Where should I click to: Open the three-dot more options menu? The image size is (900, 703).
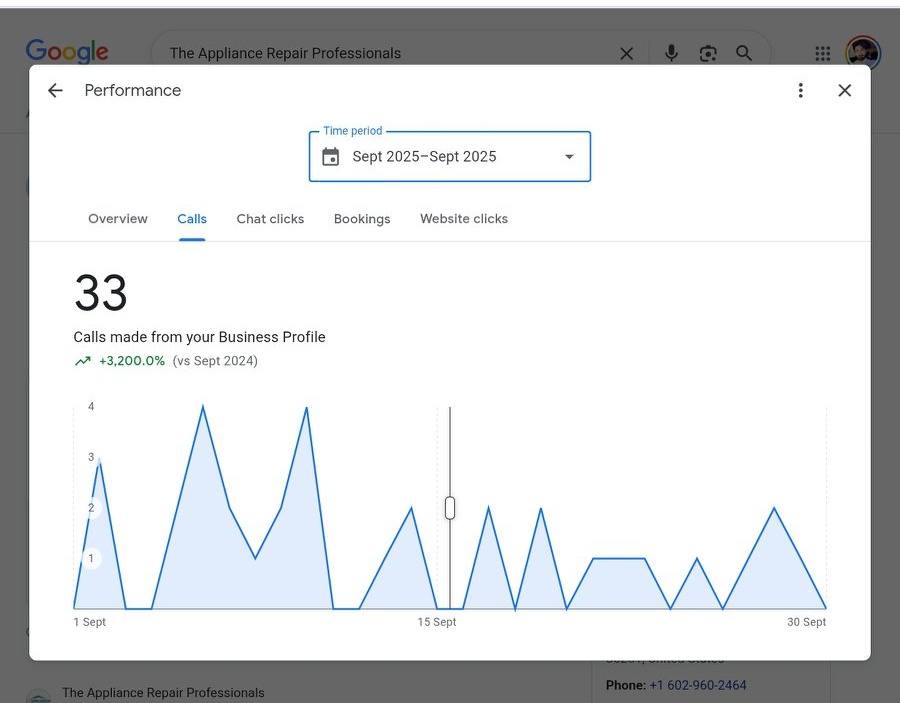pos(800,91)
